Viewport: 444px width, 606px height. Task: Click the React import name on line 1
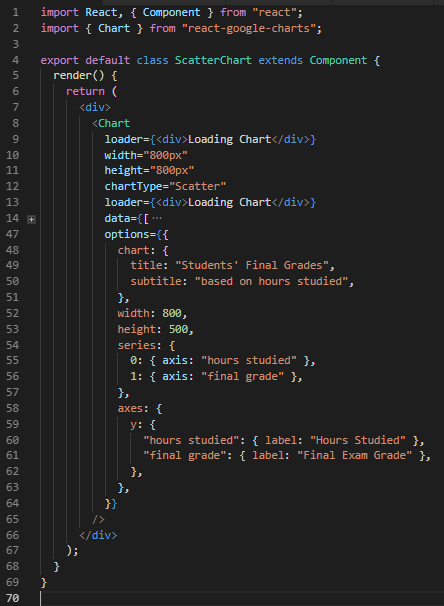(x=101, y=12)
